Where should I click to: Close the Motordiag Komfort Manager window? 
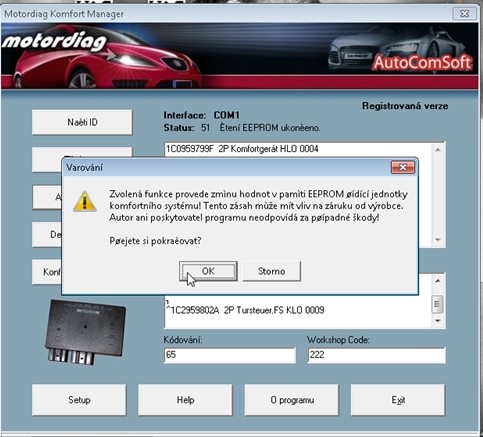[464, 14]
